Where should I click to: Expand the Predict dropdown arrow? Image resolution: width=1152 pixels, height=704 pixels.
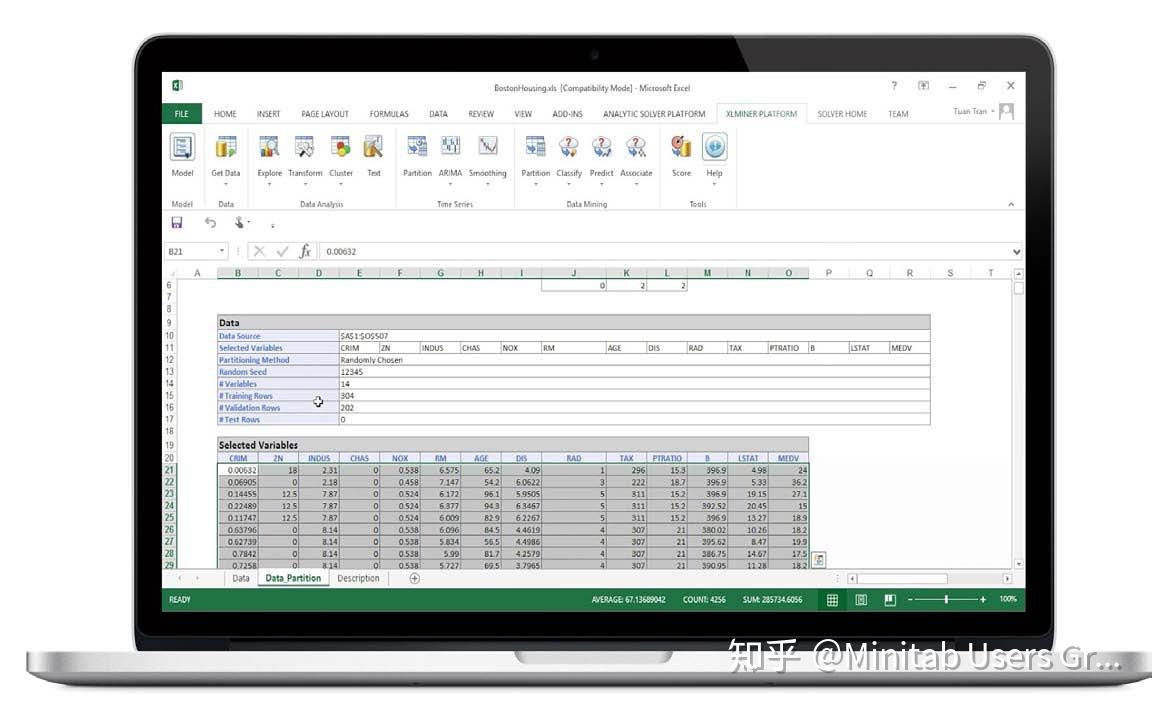pyautogui.click(x=601, y=184)
